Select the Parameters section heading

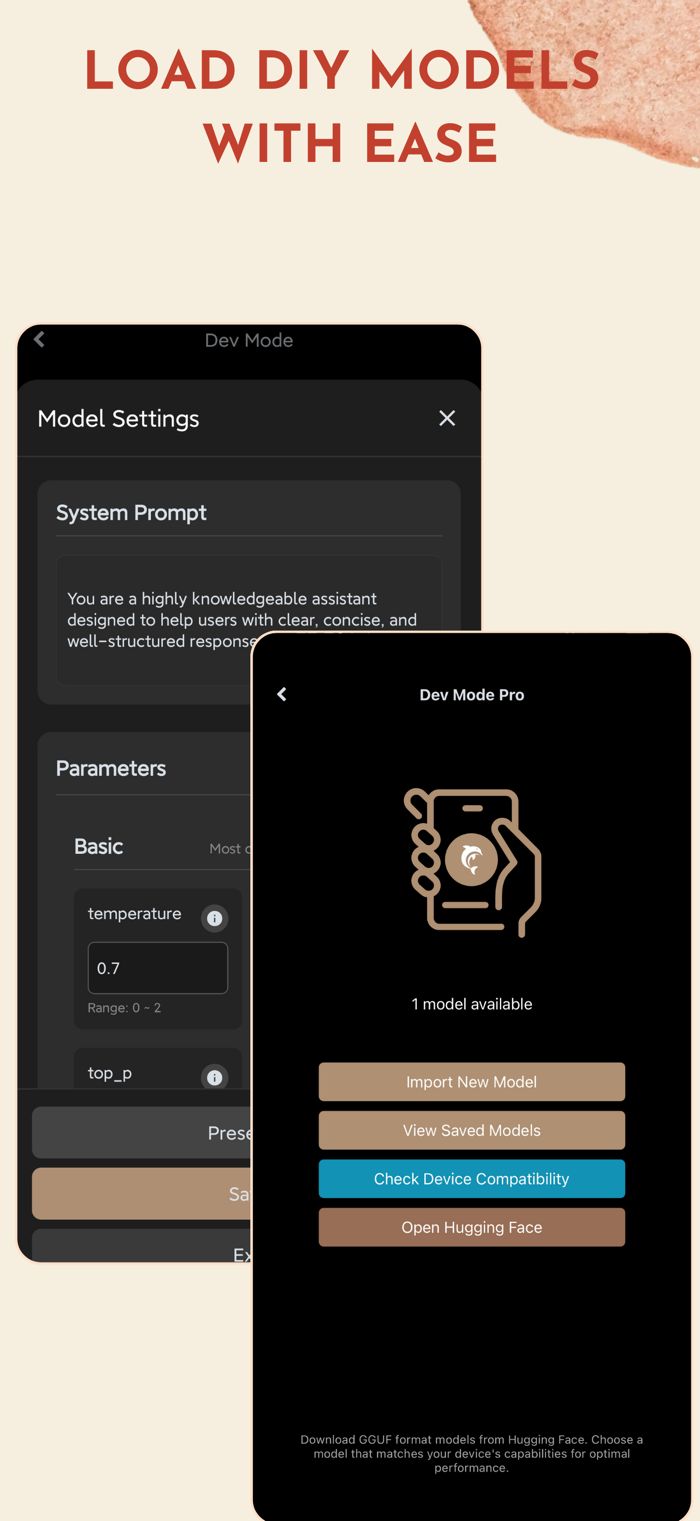coord(111,768)
